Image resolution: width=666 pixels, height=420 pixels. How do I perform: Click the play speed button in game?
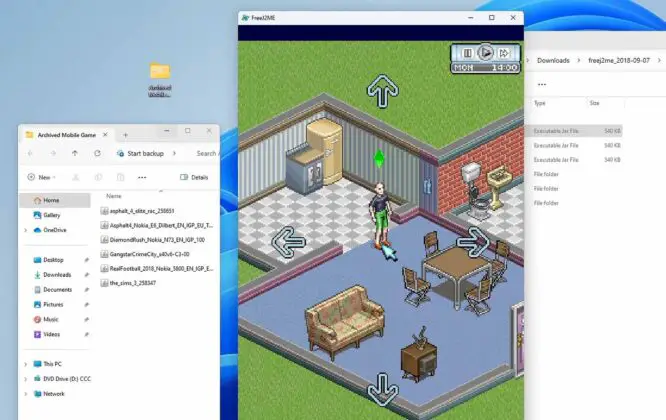tap(485, 53)
